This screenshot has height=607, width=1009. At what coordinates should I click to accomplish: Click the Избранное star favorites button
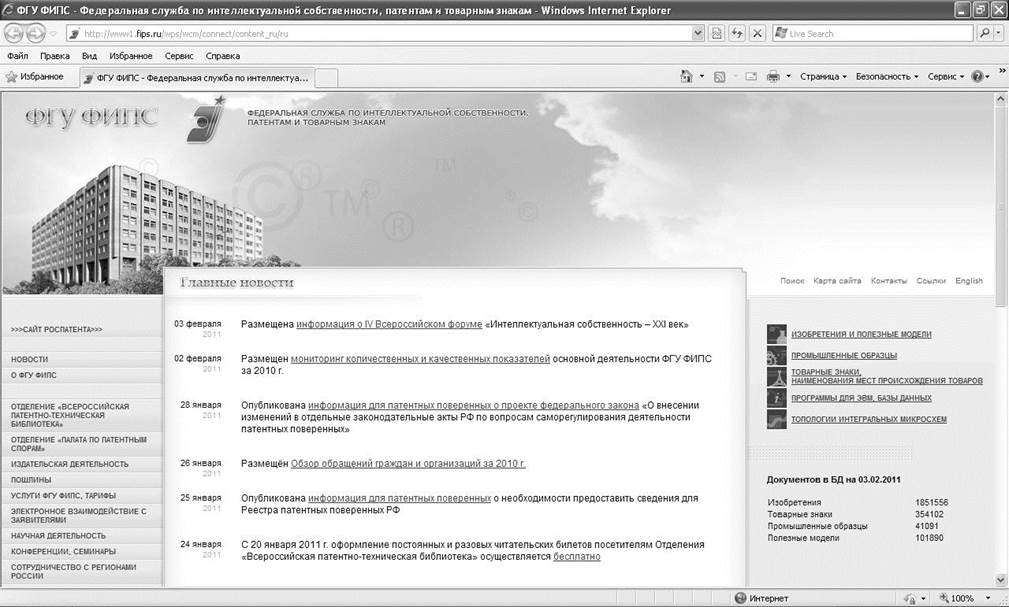[x=35, y=77]
